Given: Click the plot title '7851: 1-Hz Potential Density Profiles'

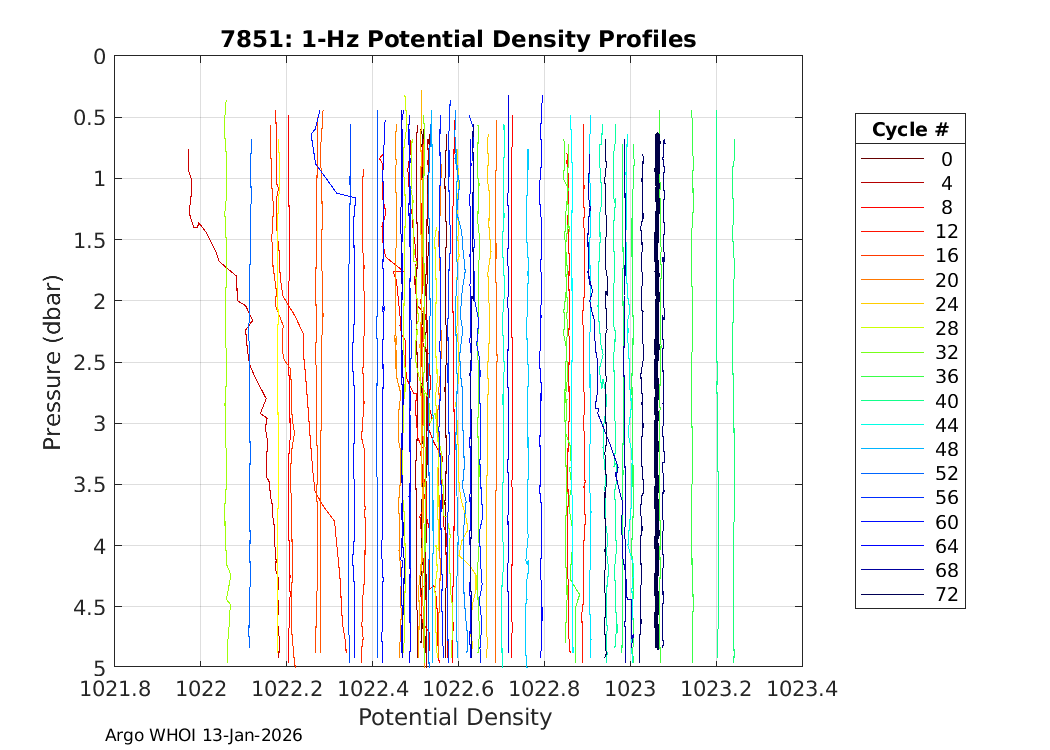Looking at the screenshot, I should point(458,39).
